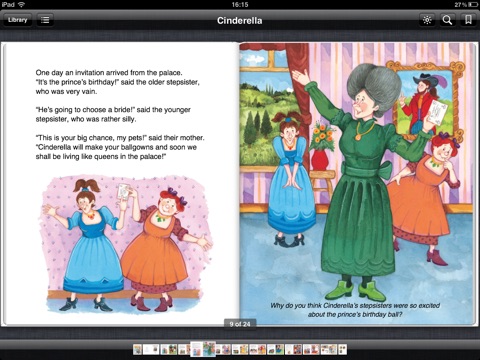This screenshot has height=360, width=480.
Task: Tap line "stepsister, who was rather silly."
Action: (x=86, y=119)
